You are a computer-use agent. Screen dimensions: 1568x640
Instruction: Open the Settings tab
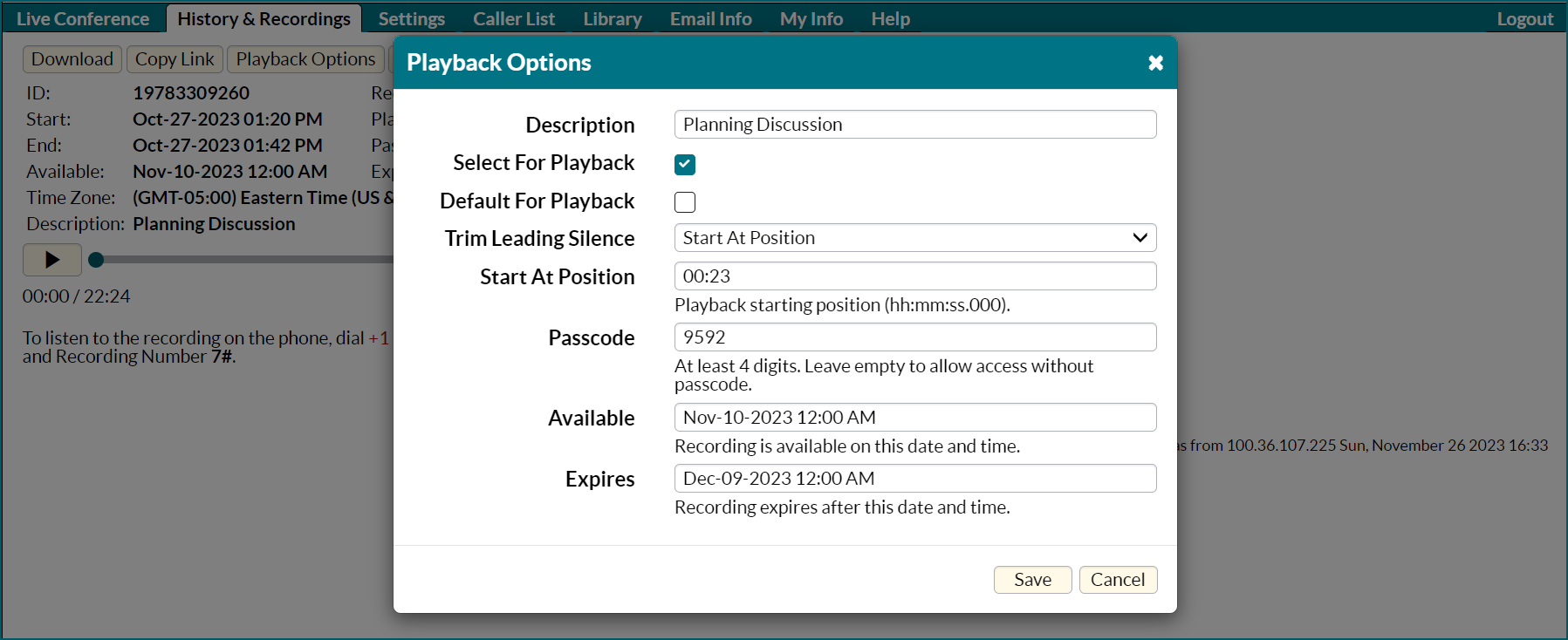(412, 18)
